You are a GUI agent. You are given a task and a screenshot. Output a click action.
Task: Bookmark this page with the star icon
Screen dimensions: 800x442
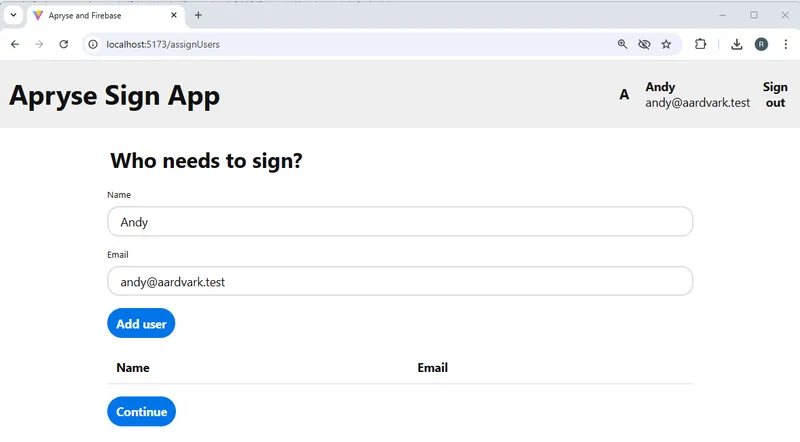pos(666,44)
